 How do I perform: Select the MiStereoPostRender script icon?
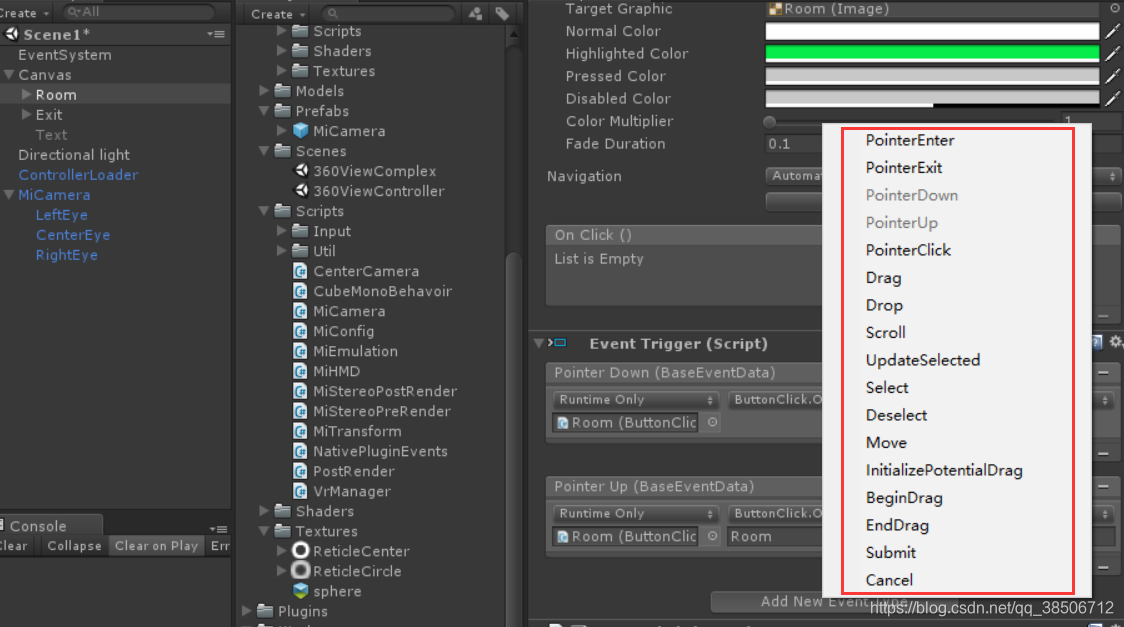[x=300, y=392]
